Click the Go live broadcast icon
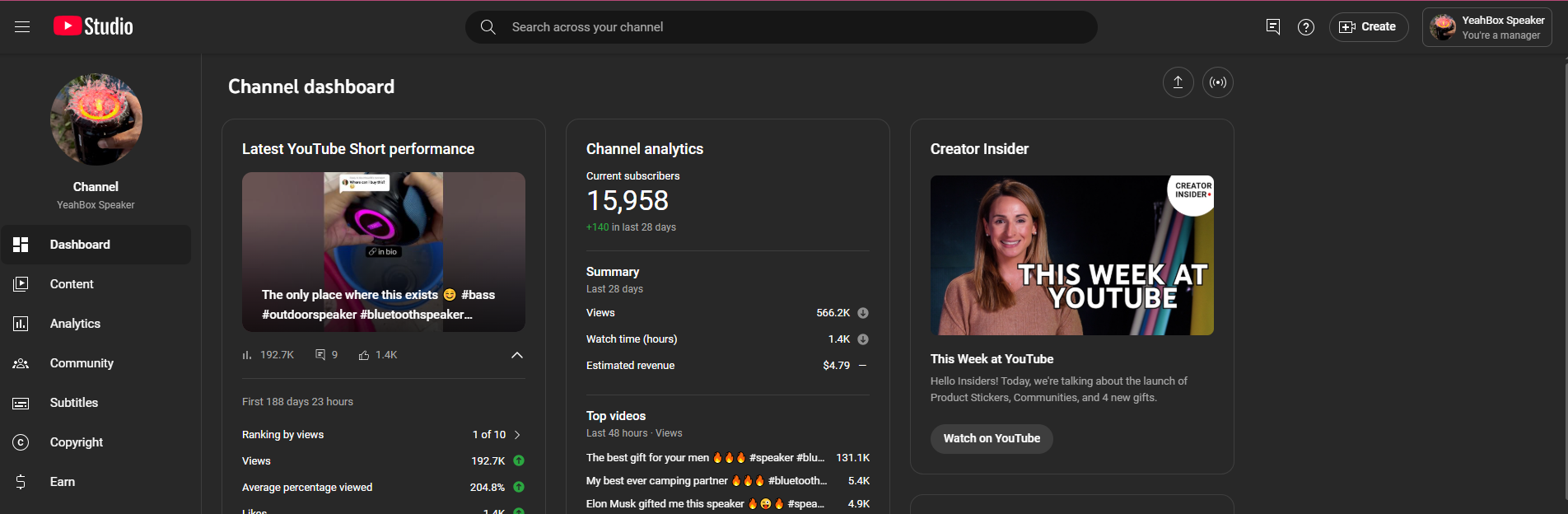Screen dimensions: 1568x514 click(x=1218, y=82)
